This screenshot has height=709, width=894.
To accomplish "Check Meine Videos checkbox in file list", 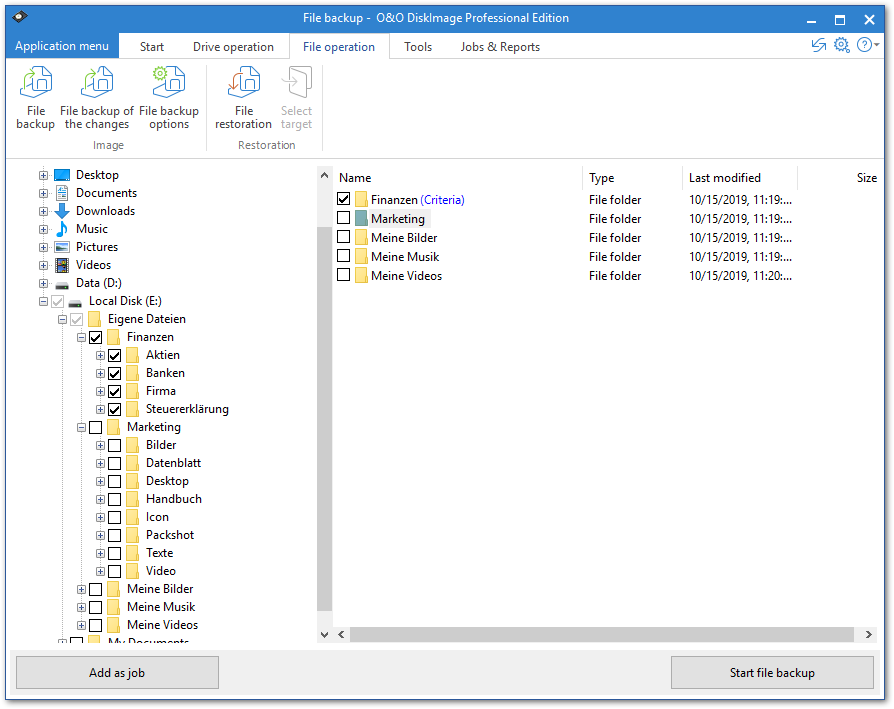I will click(343, 275).
